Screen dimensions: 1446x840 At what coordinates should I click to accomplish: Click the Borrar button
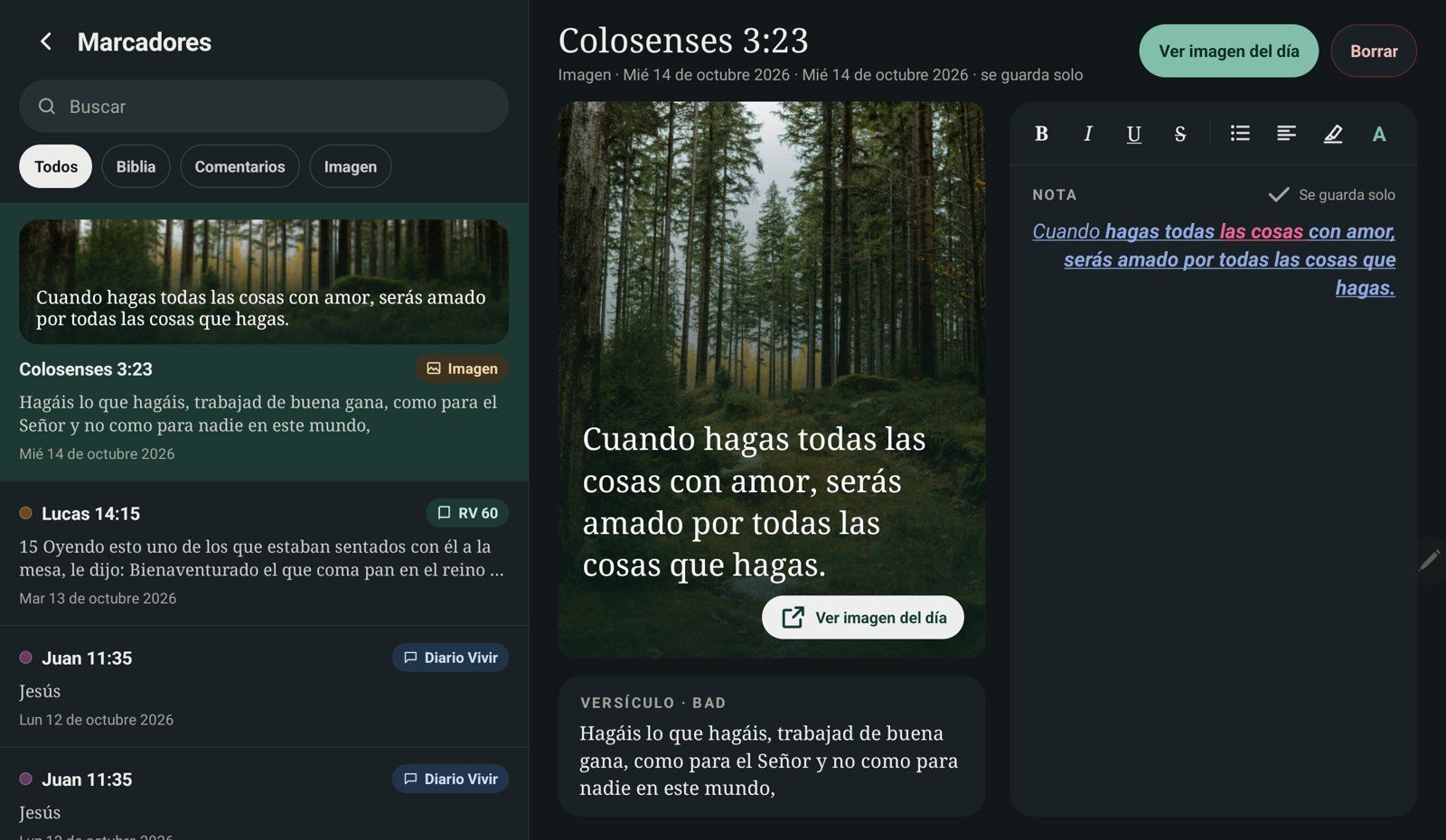1374,51
